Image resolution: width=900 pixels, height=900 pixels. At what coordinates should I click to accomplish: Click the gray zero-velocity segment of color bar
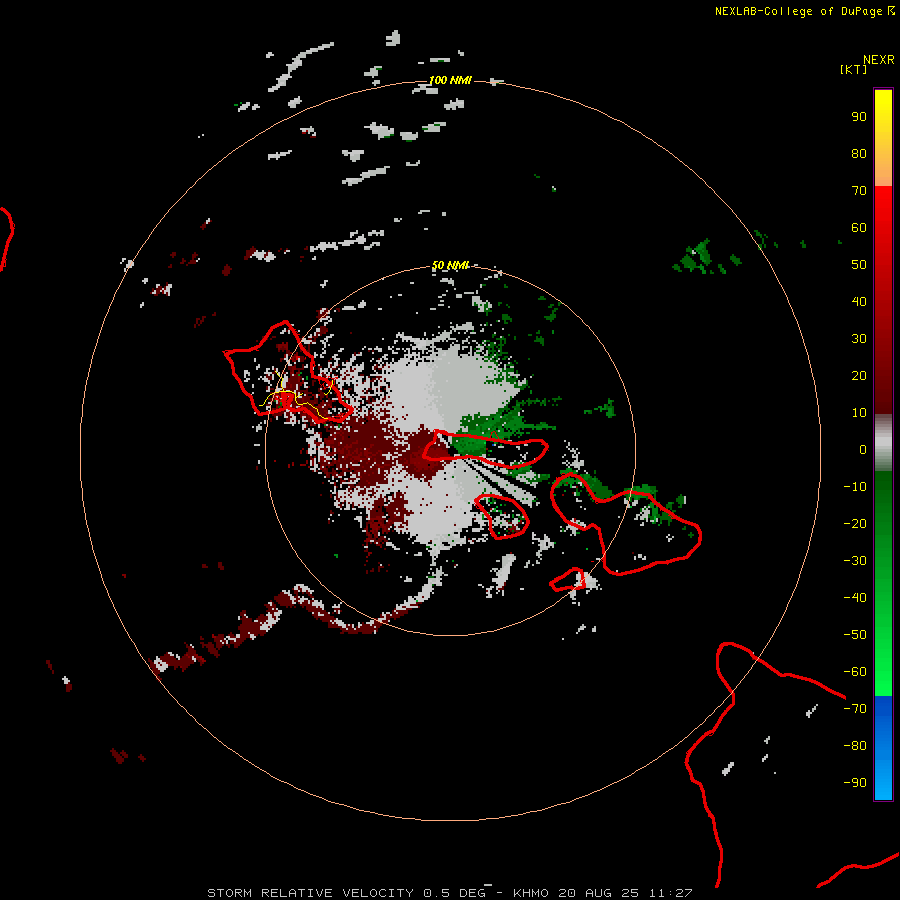pos(883,443)
